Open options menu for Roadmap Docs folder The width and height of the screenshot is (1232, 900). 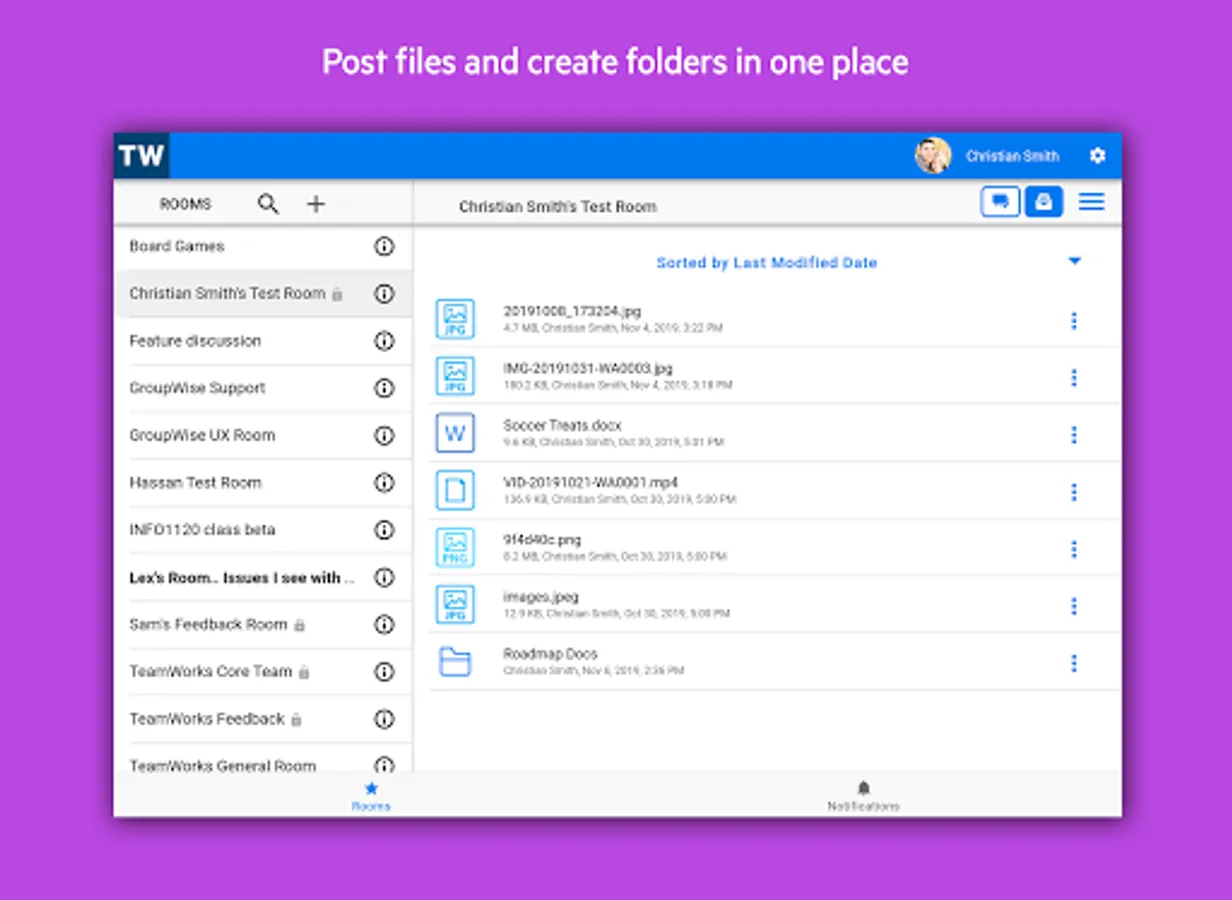click(x=1074, y=663)
